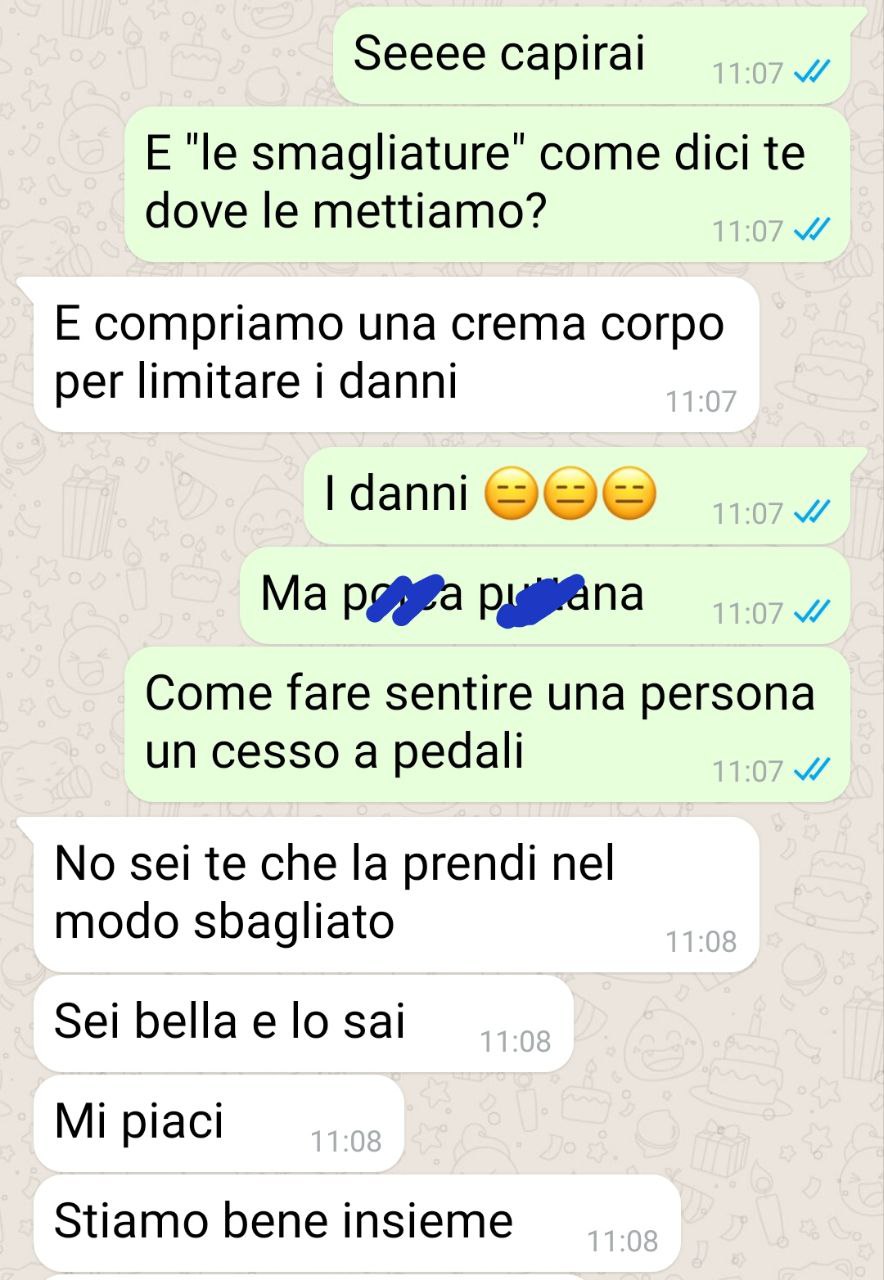The height and width of the screenshot is (1280, 884).
Task: Click the 11:08 timestamp on 'Mi piaci'
Action: coord(346,1141)
